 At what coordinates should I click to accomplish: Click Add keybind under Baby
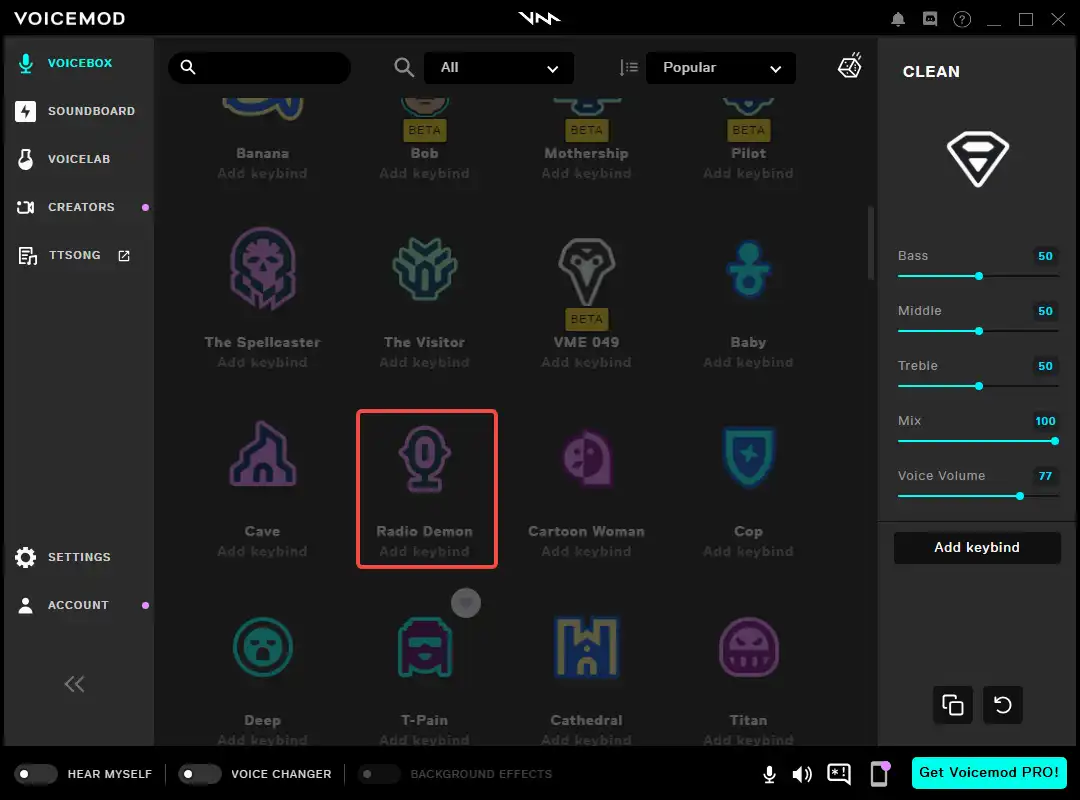749,362
